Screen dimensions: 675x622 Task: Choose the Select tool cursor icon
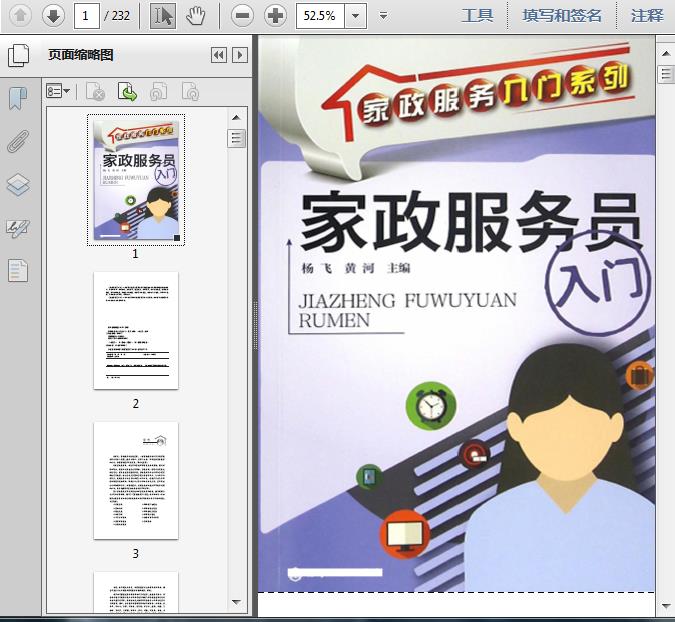163,15
